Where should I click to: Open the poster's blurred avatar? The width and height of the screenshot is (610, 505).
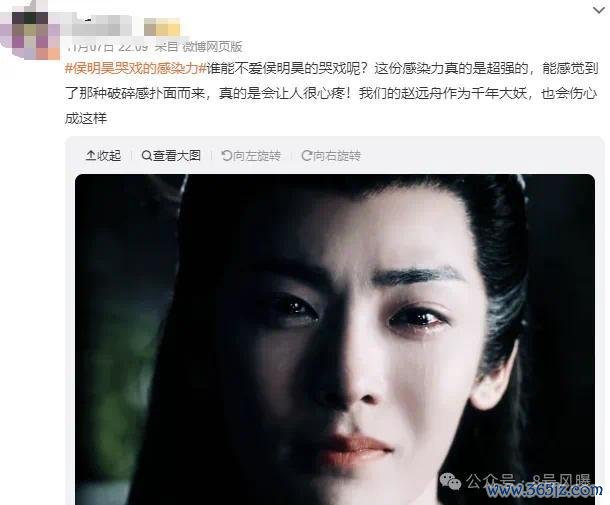(x=31, y=35)
